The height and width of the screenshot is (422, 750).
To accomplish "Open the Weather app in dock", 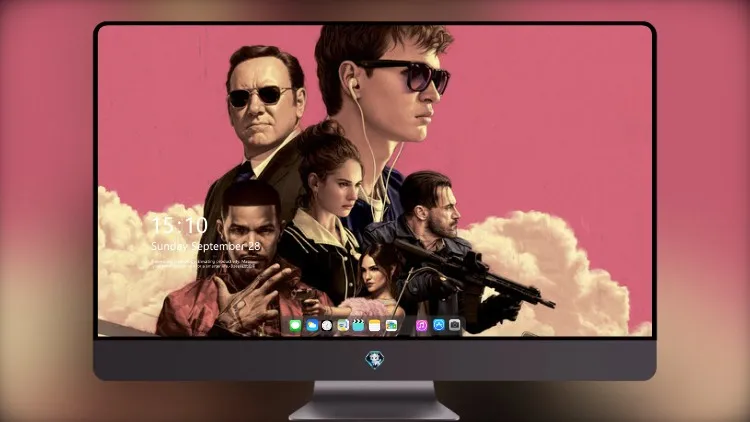I will point(312,326).
